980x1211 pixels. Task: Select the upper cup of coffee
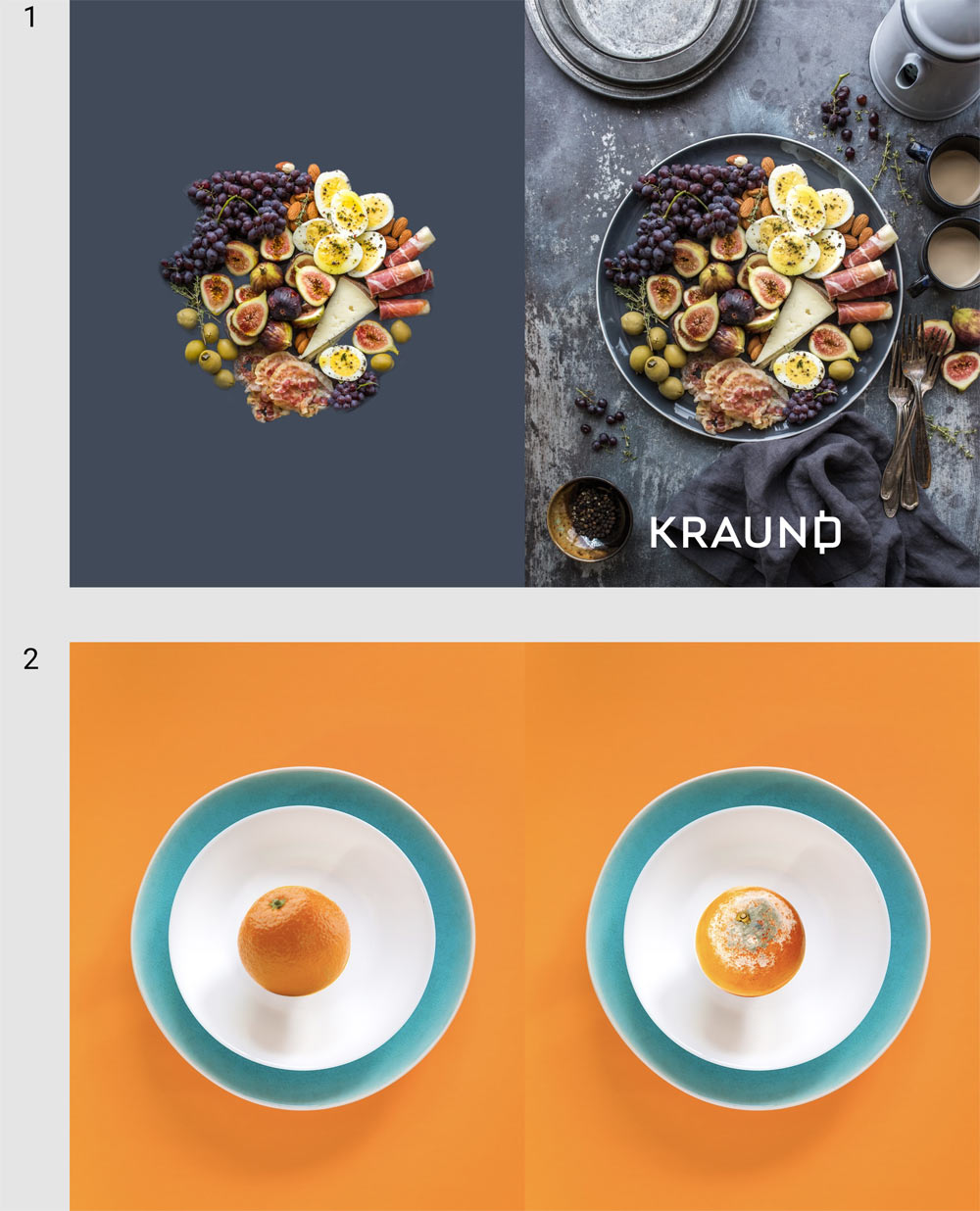[x=947, y=174]
